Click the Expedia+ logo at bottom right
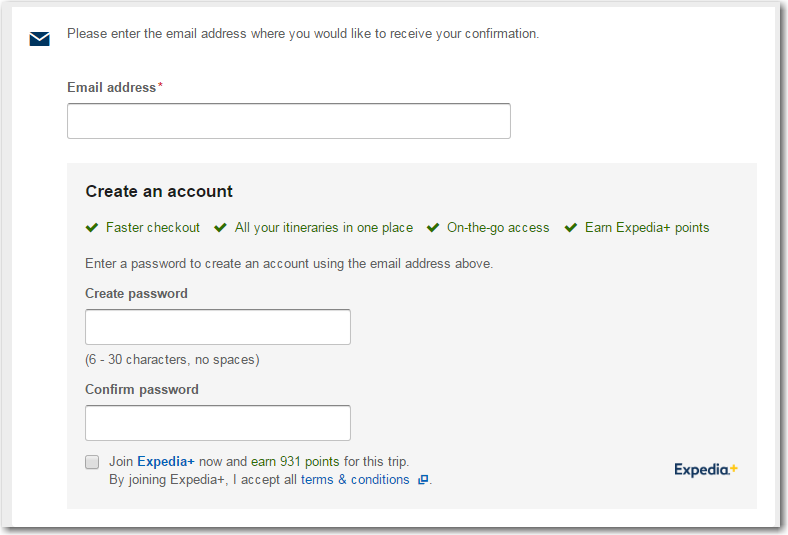This screenshot has height=535, width=788. (706, 470)
